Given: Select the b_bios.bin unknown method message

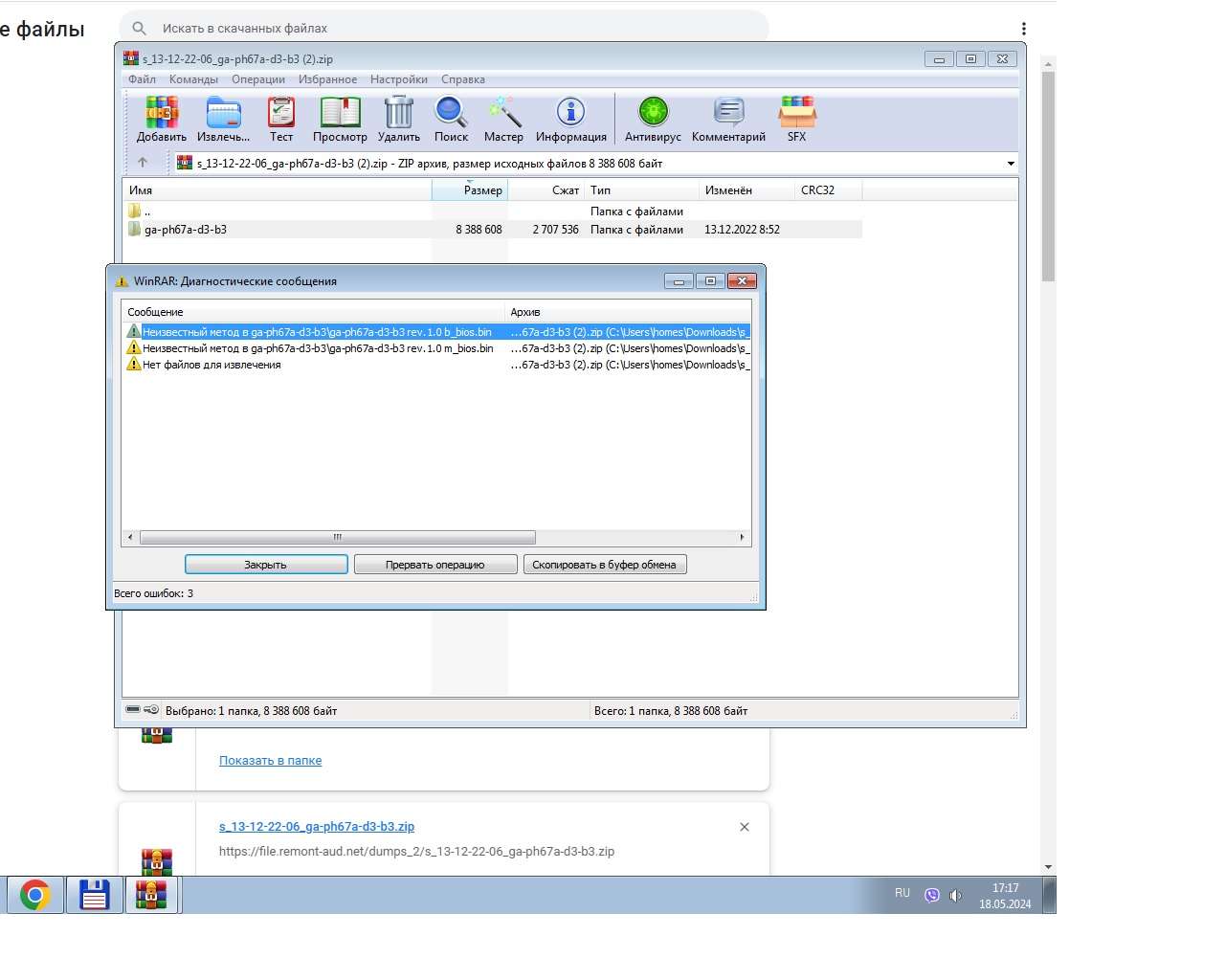Looking at the screenshot, I should coord(437,332).
